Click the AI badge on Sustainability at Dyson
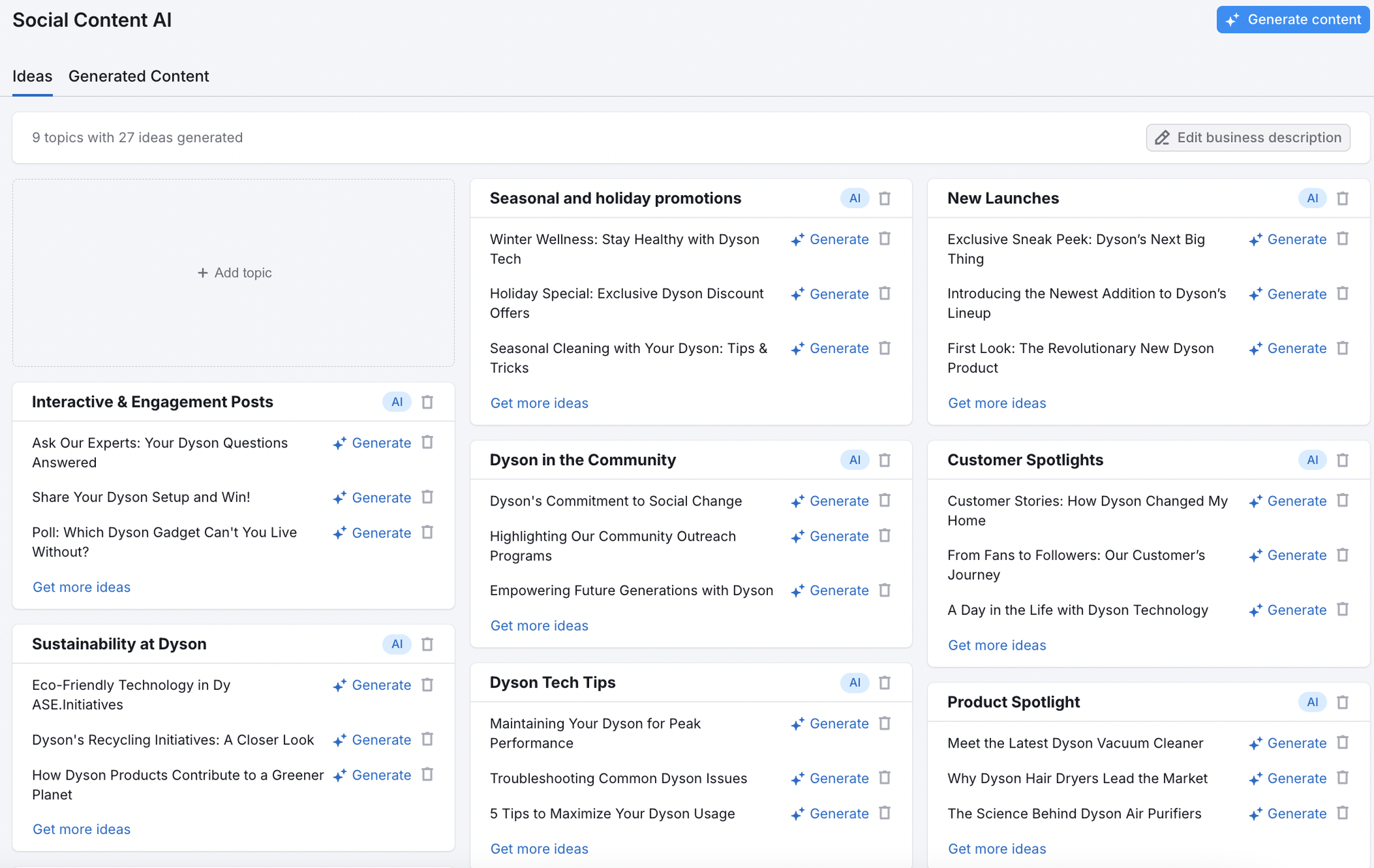 point(397,644)
